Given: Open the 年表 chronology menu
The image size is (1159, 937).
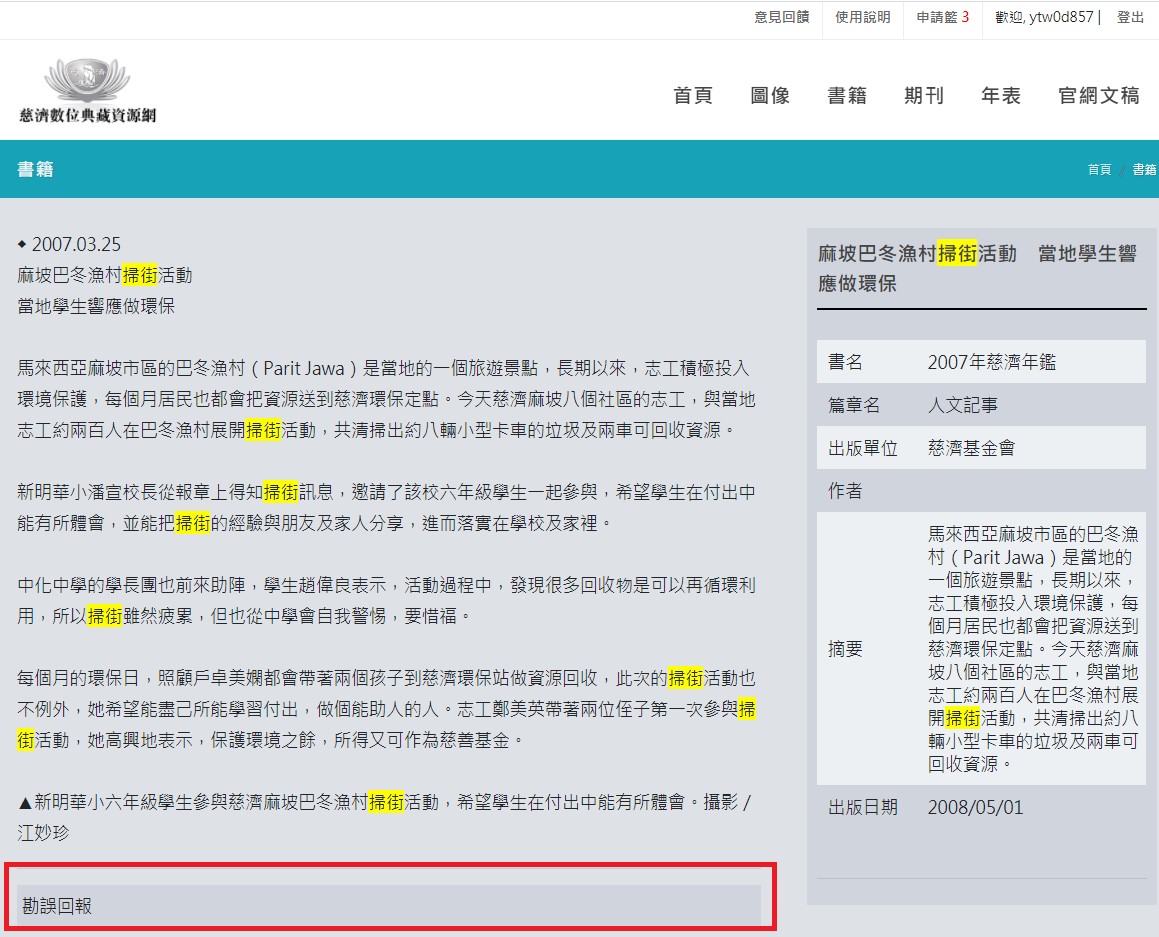Looking at the screenshot, I should [1000, 95].
